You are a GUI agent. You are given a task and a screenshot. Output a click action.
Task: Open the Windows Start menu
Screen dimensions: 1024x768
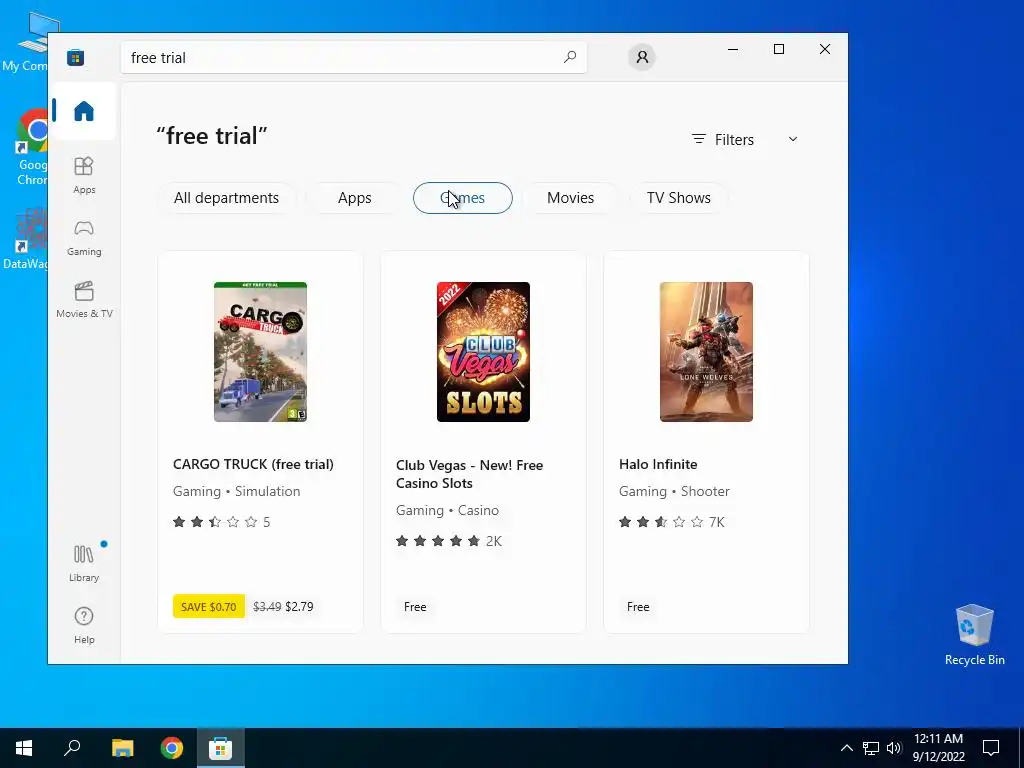[x=24, y=748]
